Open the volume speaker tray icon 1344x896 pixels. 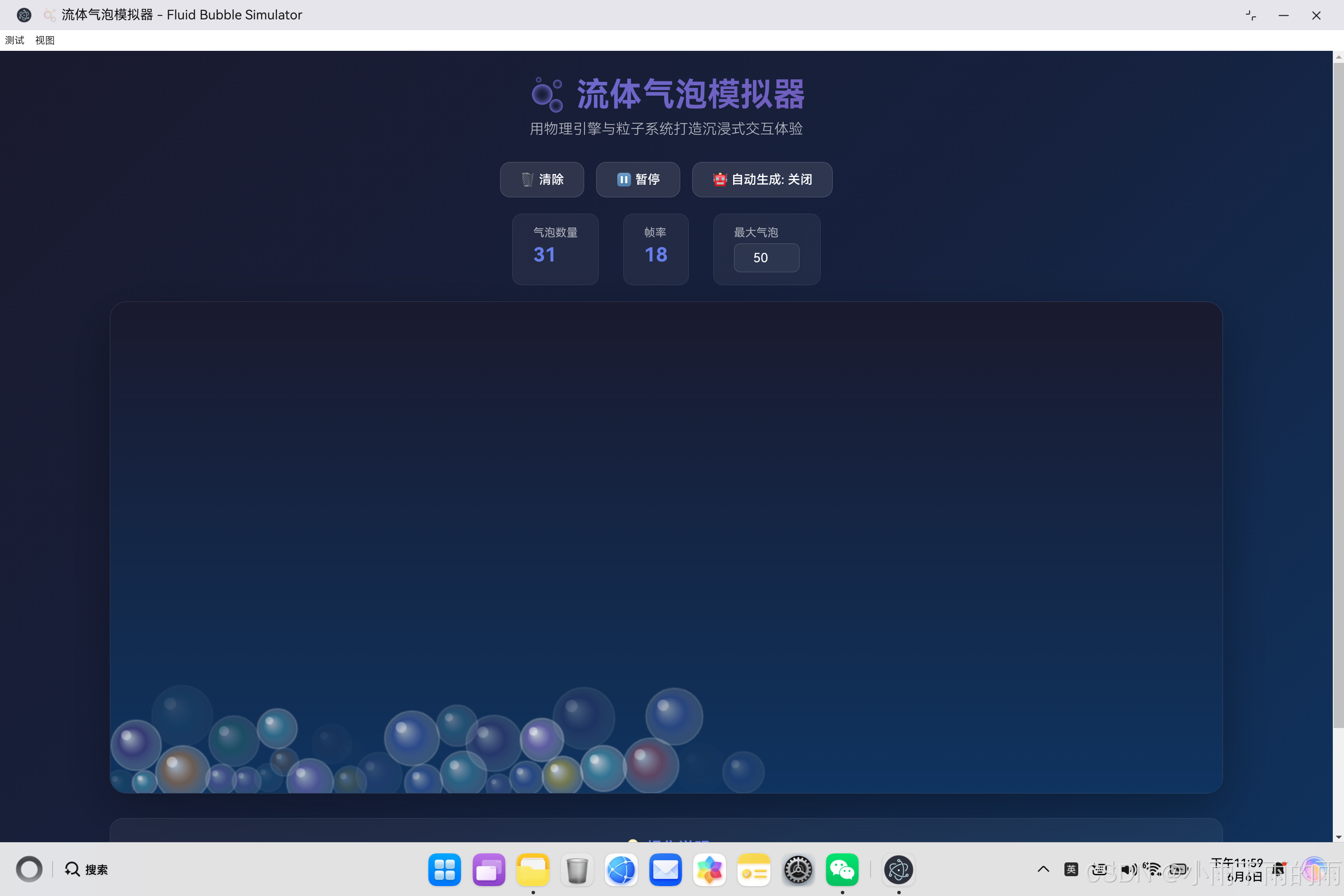click(x=1128, y=869)
